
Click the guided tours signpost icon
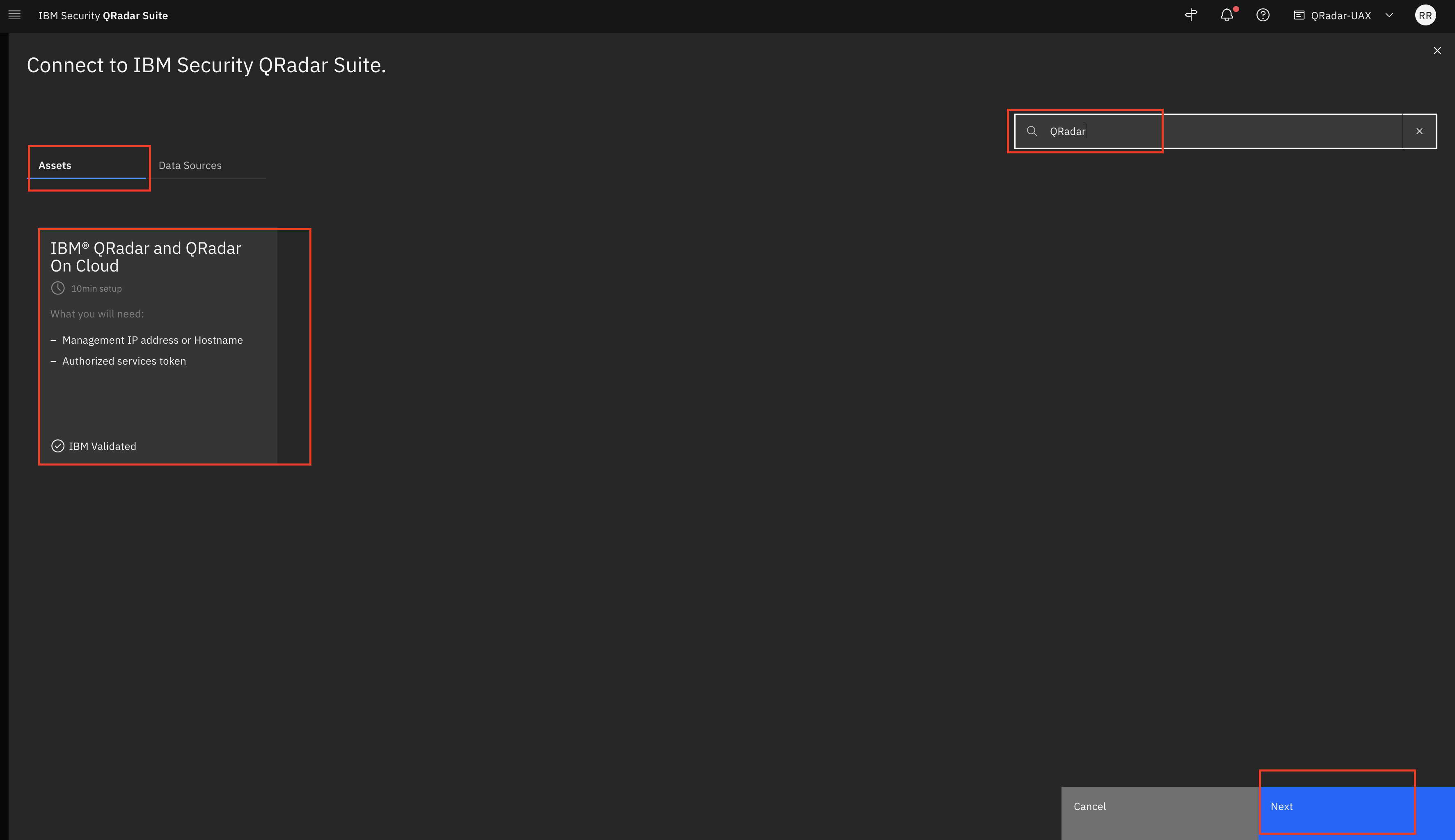click(x=1191, y=15)
